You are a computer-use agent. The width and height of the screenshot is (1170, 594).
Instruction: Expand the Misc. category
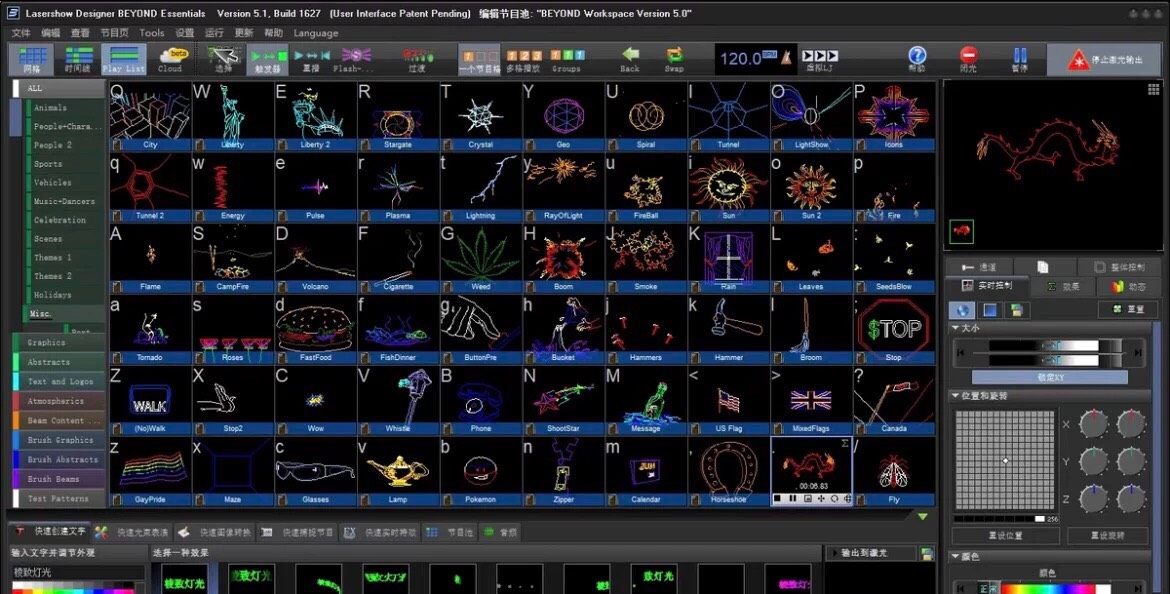click(x=40, y=314)
